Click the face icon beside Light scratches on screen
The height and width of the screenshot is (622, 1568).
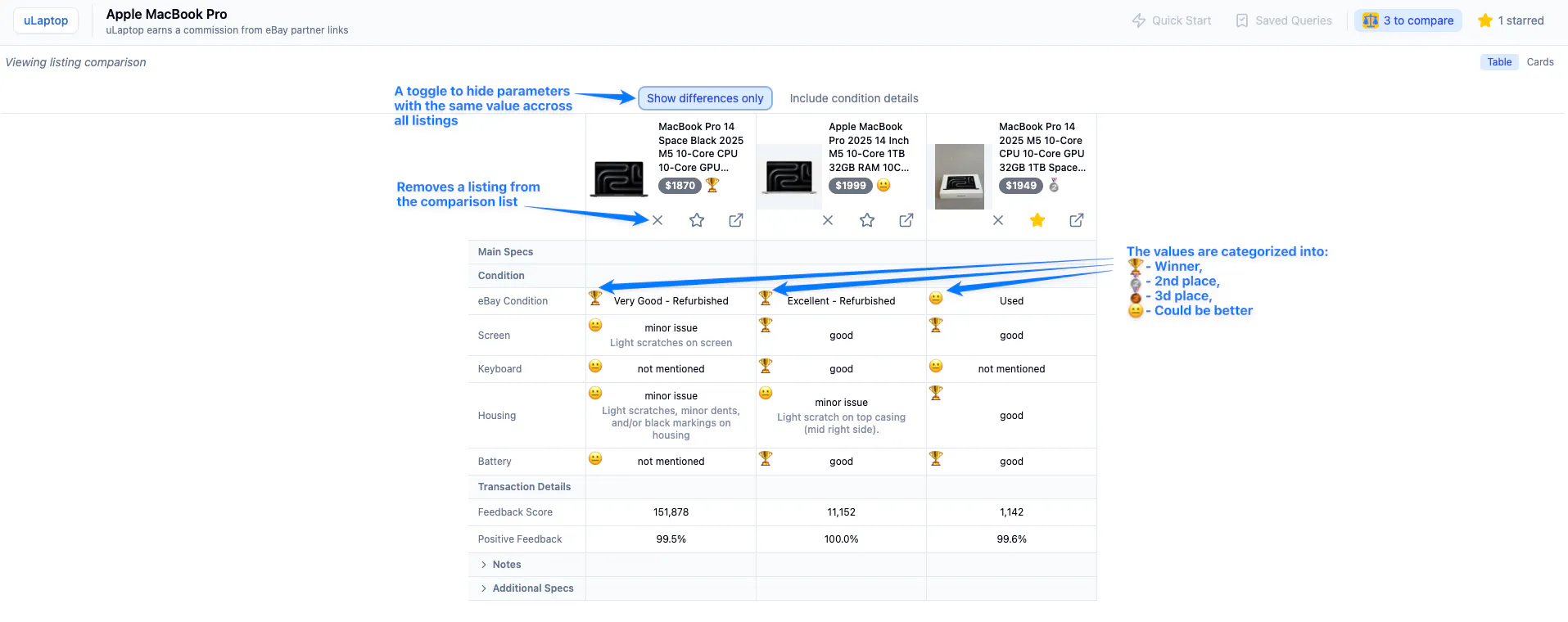(595, 325)
